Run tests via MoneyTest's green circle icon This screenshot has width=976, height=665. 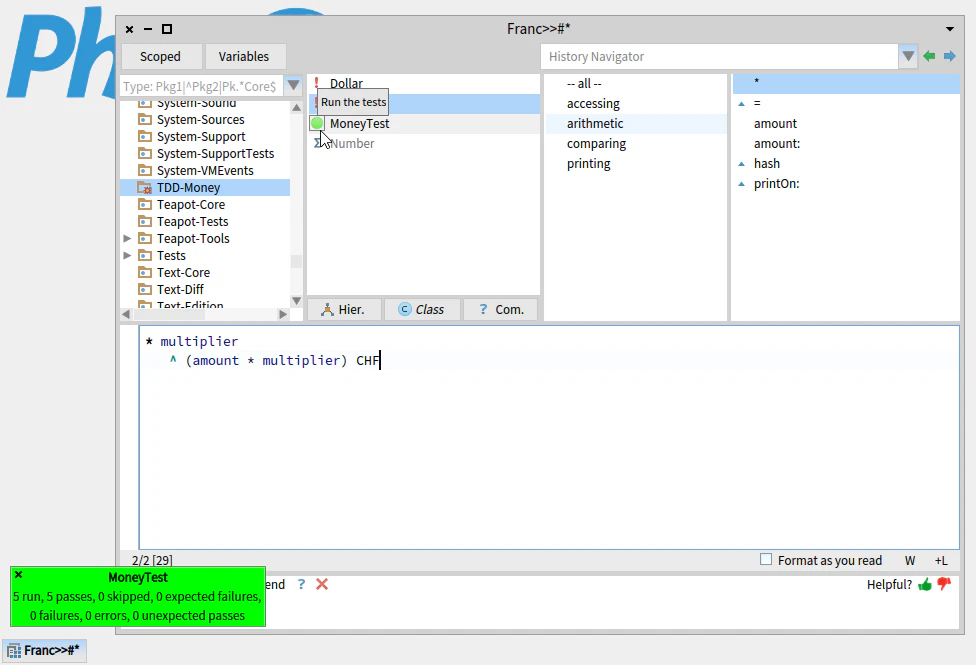(x=317, y=123)
